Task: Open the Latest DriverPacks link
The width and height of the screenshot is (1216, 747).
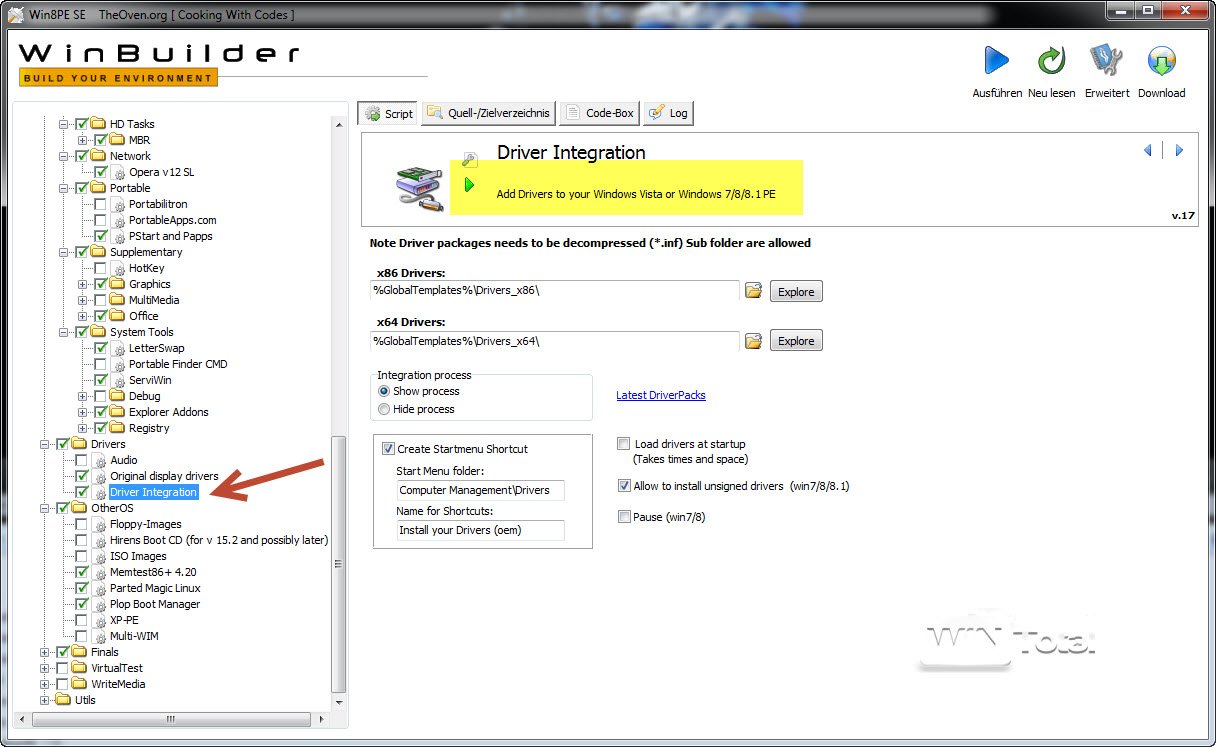Action: pos(661,395)
